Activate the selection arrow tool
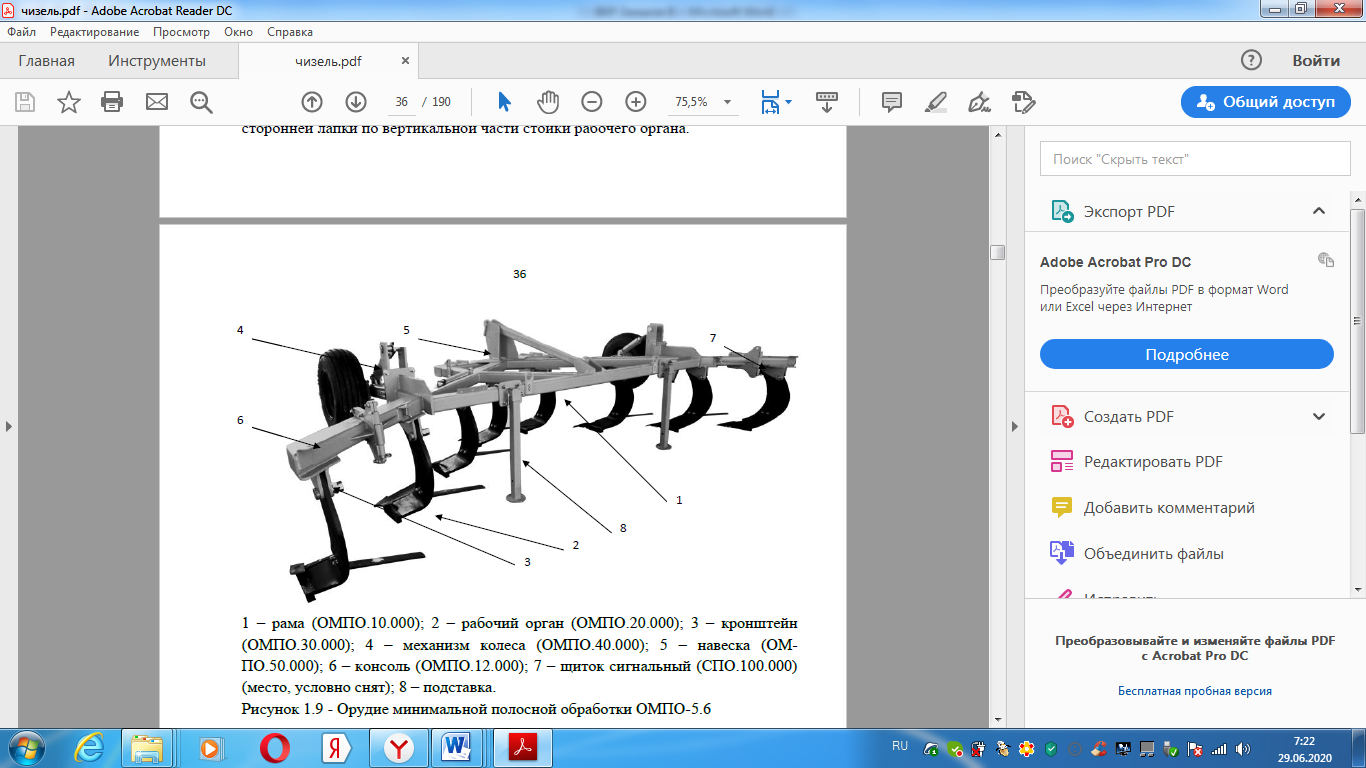Image resolution: width=1366 pixels, height=768 pixels. click(x=504, y=102)
